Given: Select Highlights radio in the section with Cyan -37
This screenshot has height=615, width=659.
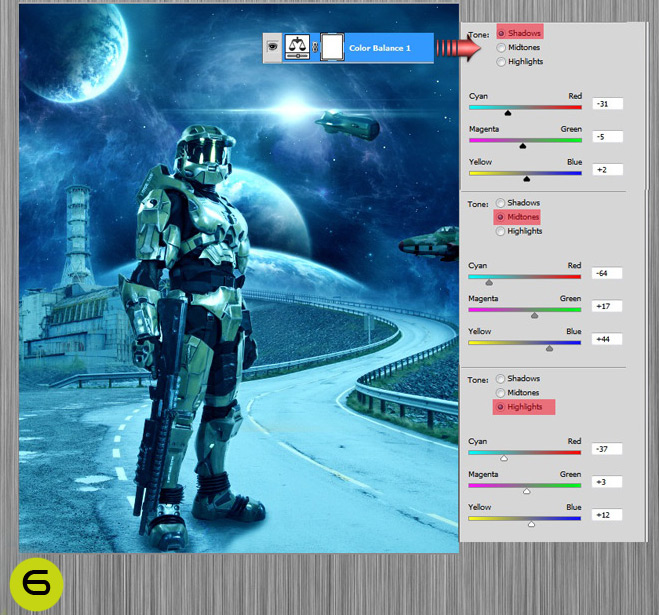Looking at the screenshot, I should [500, 407].
